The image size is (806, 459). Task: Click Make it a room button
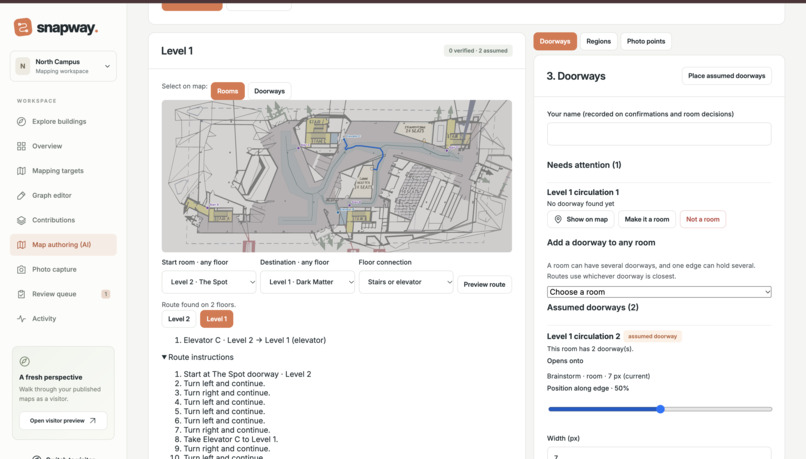647,219
